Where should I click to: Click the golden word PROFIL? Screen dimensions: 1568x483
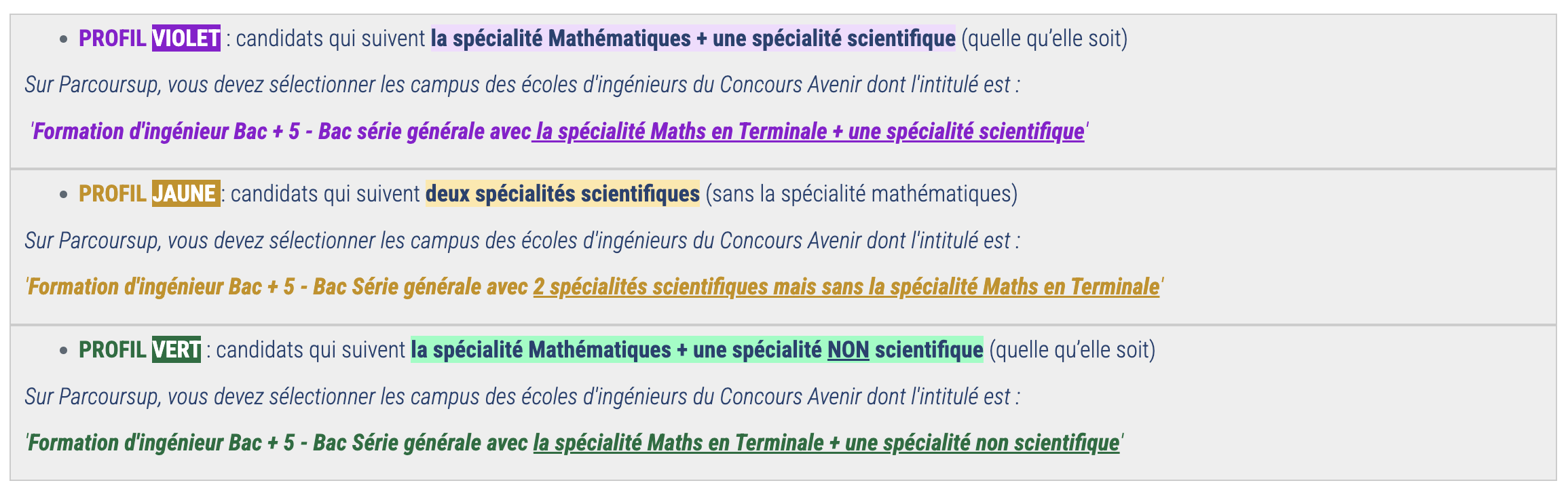[113, 194]
